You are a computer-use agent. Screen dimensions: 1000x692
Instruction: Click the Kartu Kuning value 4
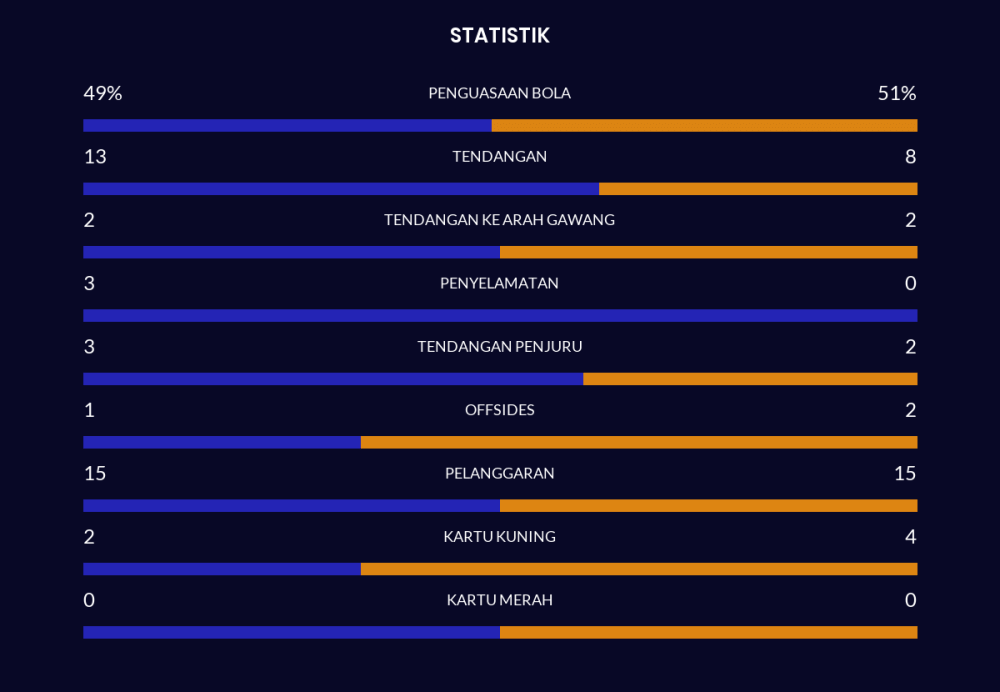tap(910, 537)
